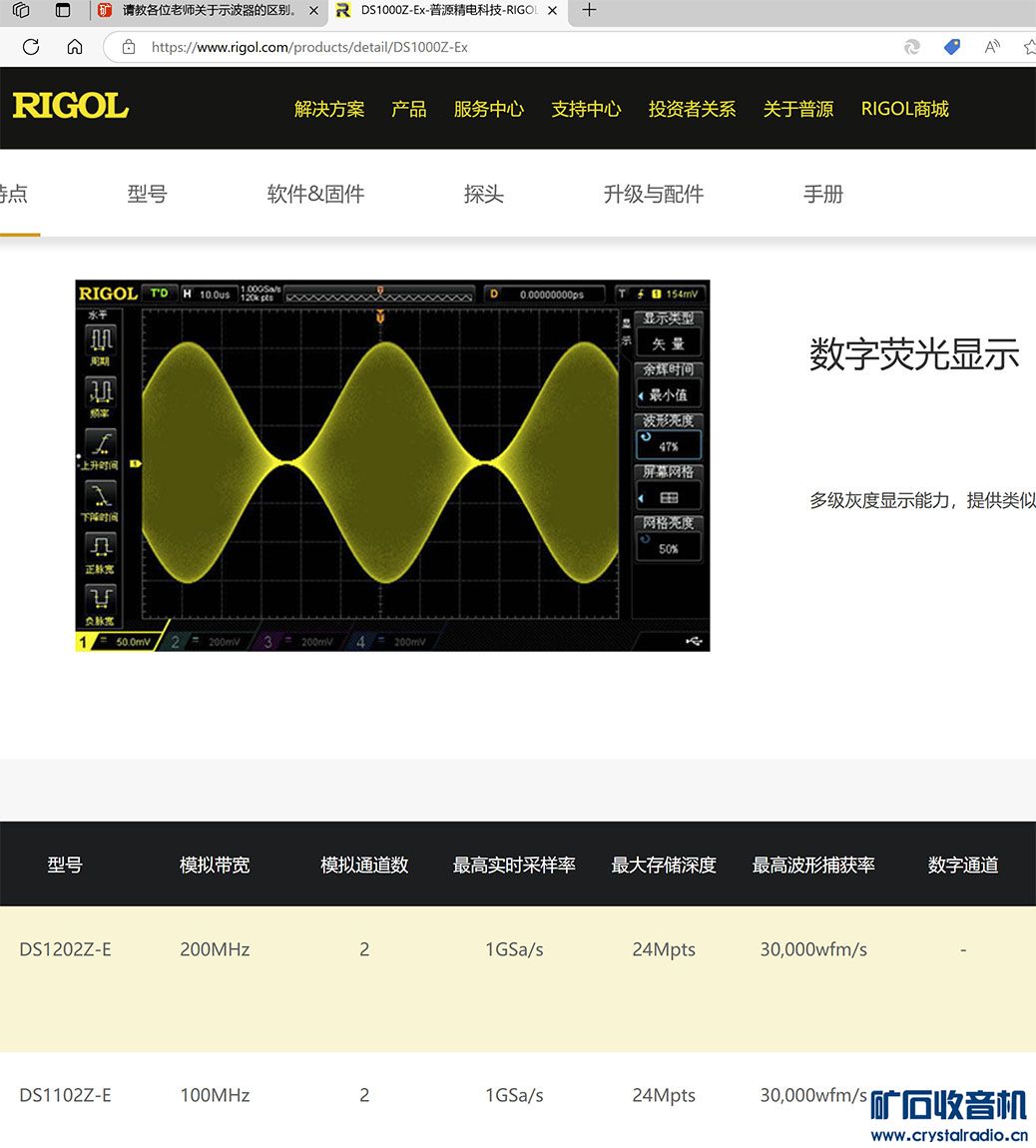Close the DS1000Z-Ex browser tab
The height and width of the screenshot is (1148, 1036).
[552, 10]
